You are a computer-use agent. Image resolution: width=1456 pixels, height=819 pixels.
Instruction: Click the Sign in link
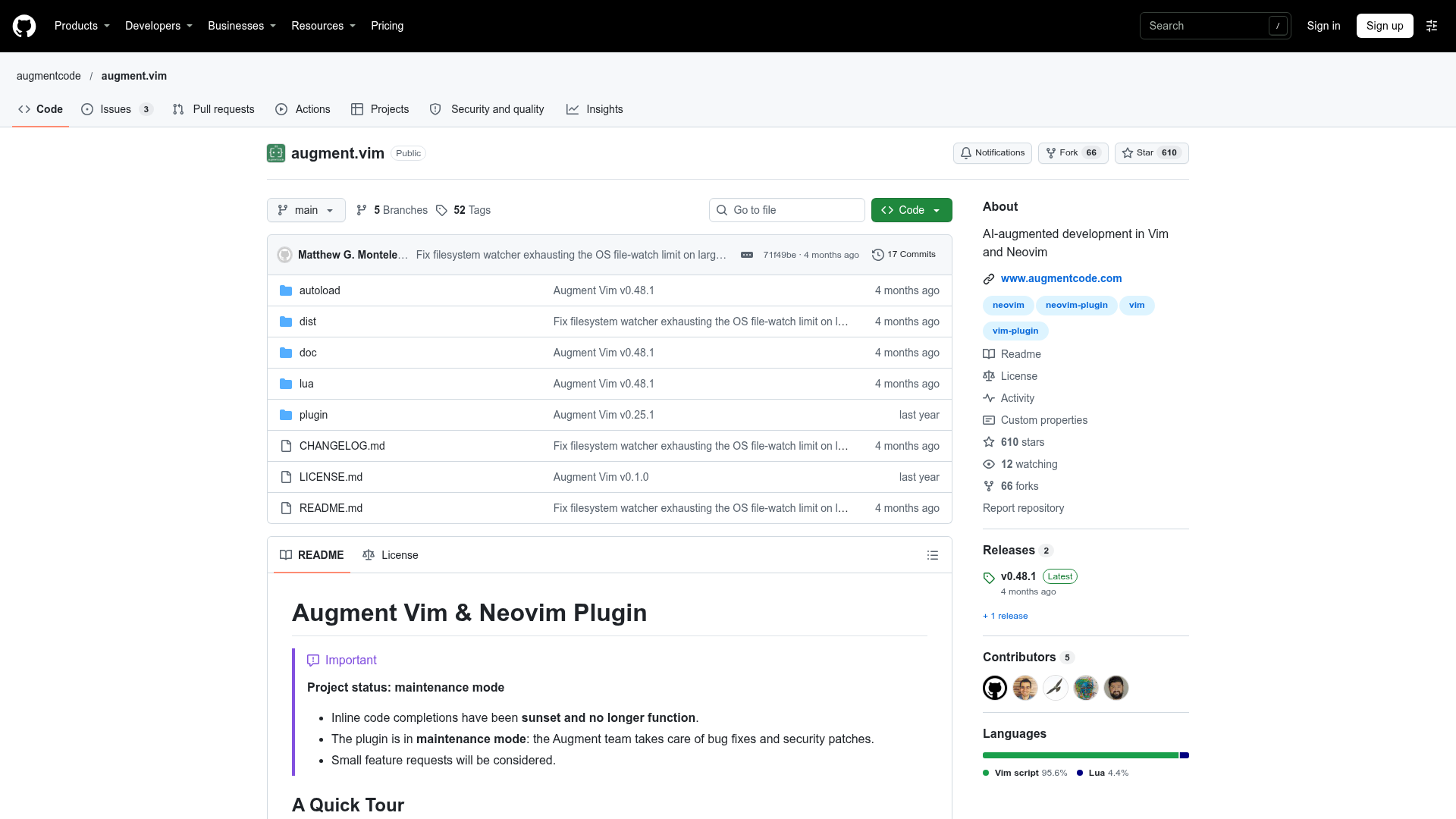1323,26
